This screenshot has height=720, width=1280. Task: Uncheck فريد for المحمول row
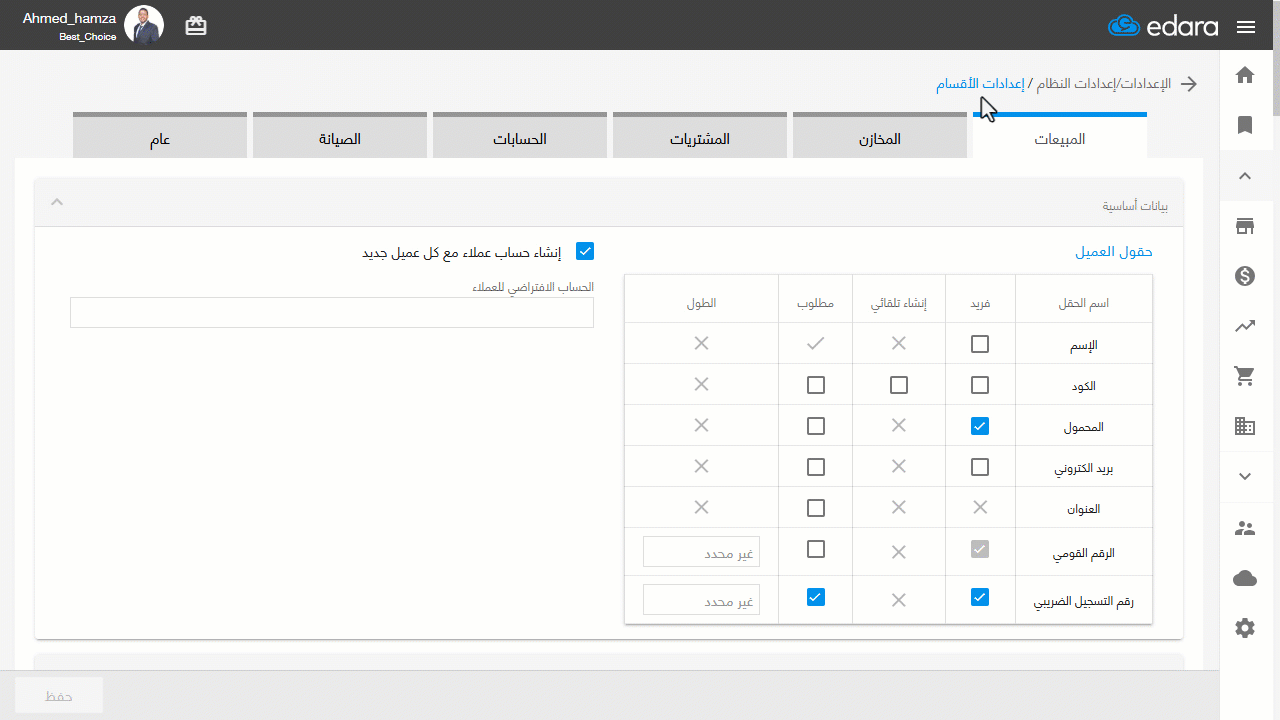(980, 426)
